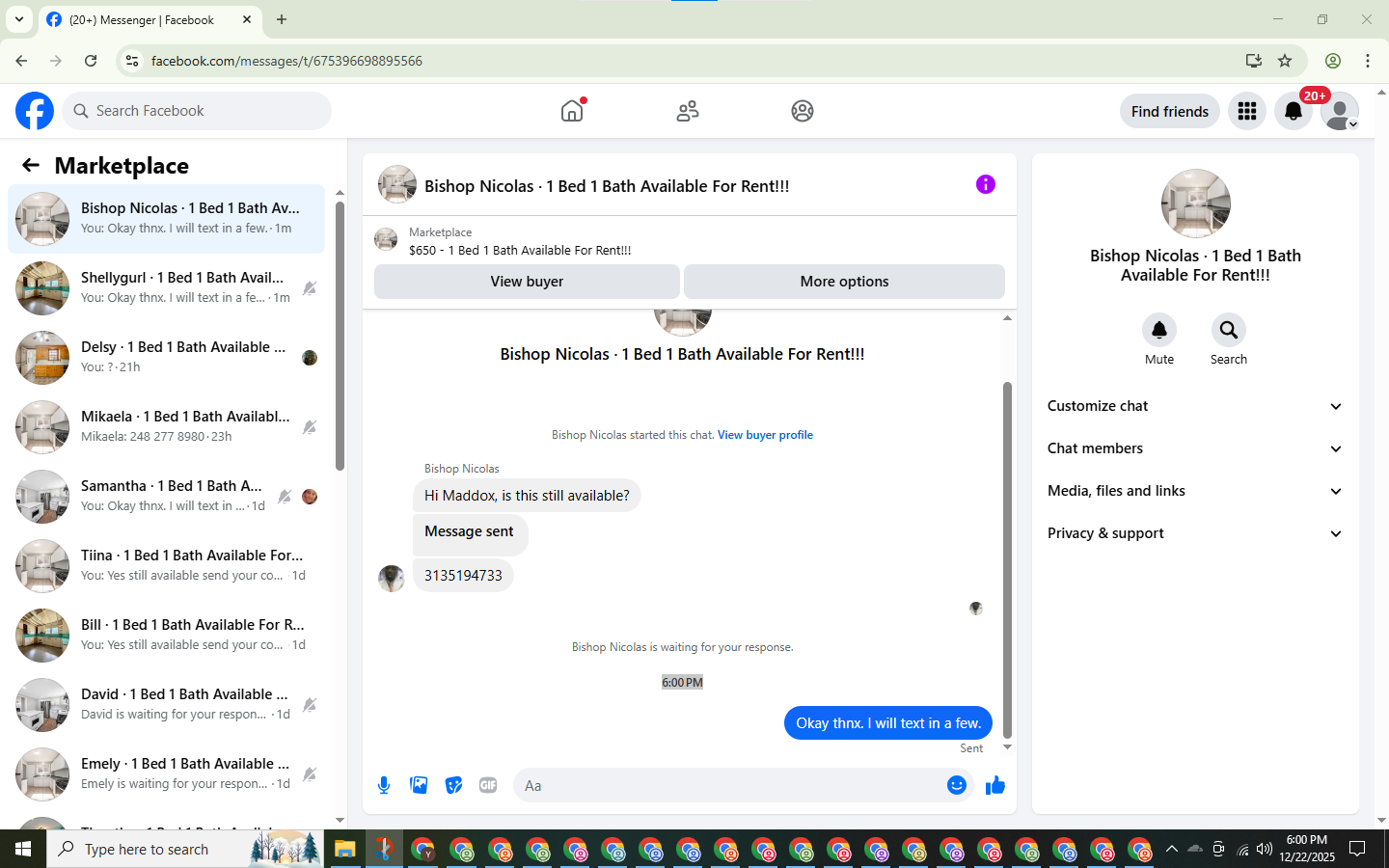Viewport: 1389px width, 868px height.
Task: Focus the Search Facebook box
Action: pos(197,111)
